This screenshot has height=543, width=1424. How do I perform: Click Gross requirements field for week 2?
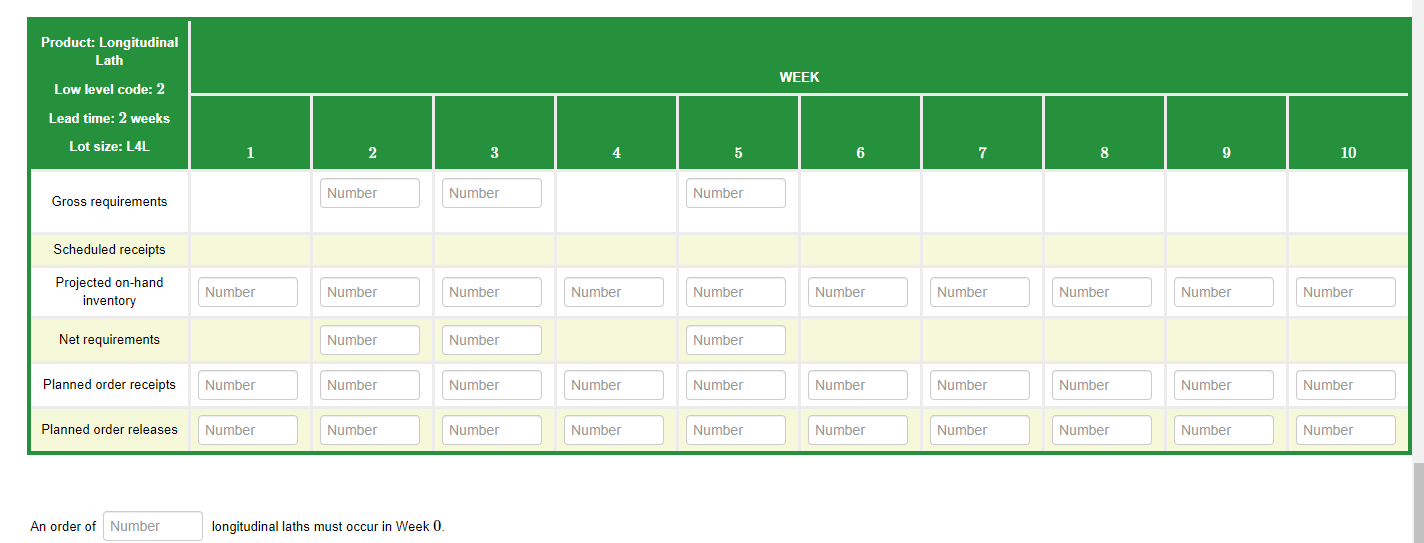370,193
